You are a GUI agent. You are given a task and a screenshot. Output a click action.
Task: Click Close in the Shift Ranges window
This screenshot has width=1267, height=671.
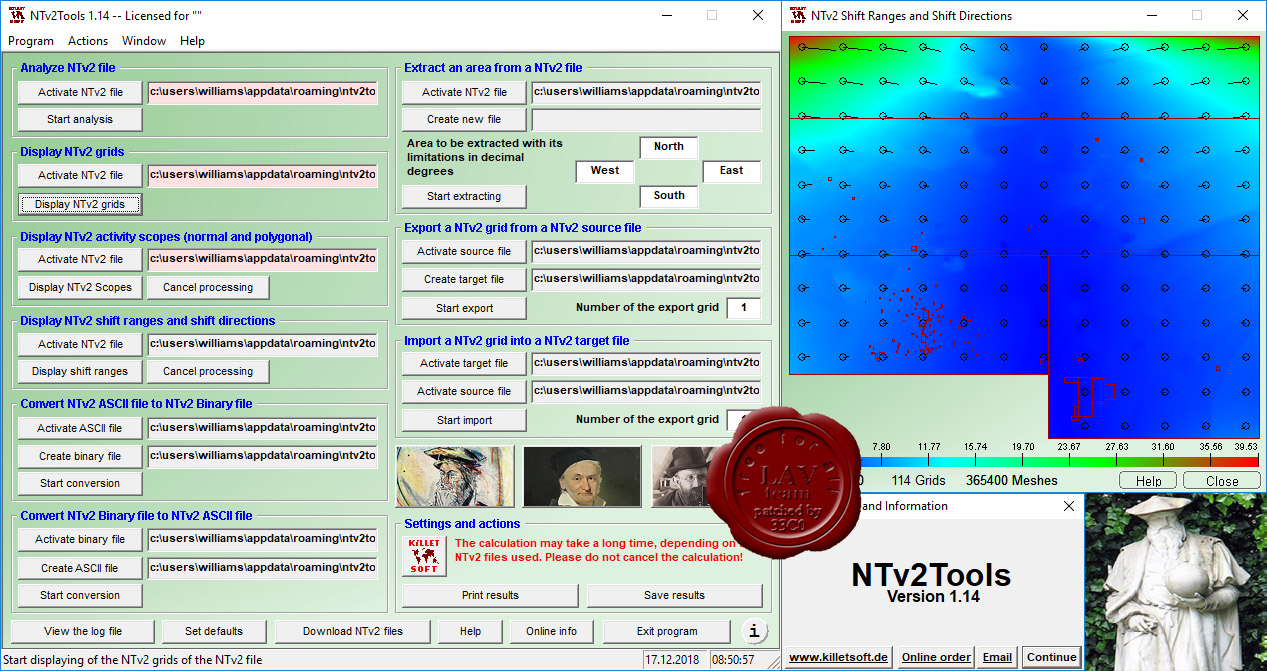(x=1221, y=481)
